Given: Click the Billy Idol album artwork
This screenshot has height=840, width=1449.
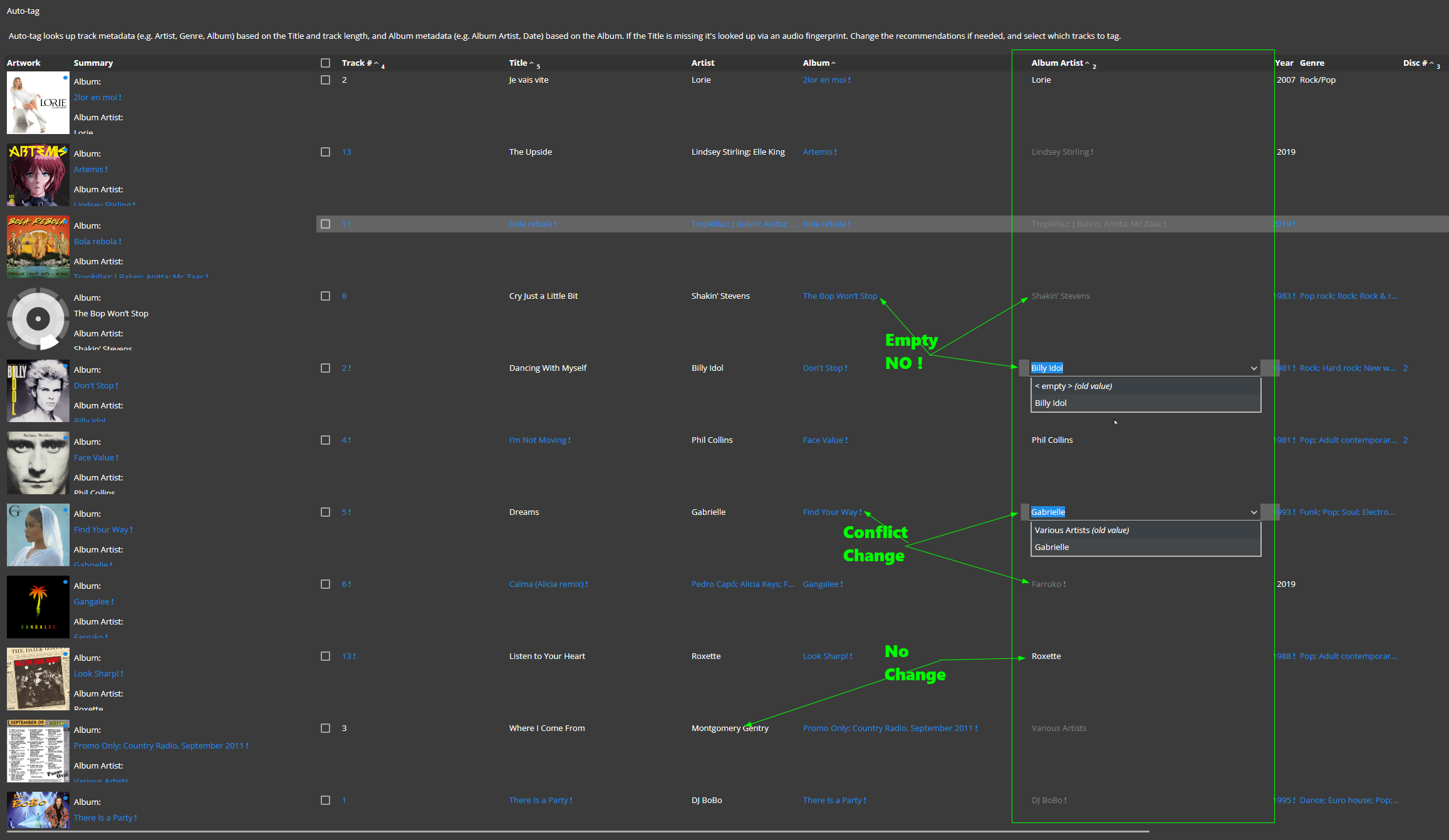Looking at the screenshot, I should (x=38, y=391).
